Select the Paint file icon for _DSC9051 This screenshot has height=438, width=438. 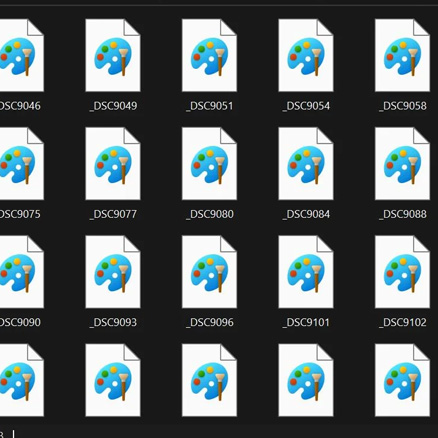[x=209, y=55]
